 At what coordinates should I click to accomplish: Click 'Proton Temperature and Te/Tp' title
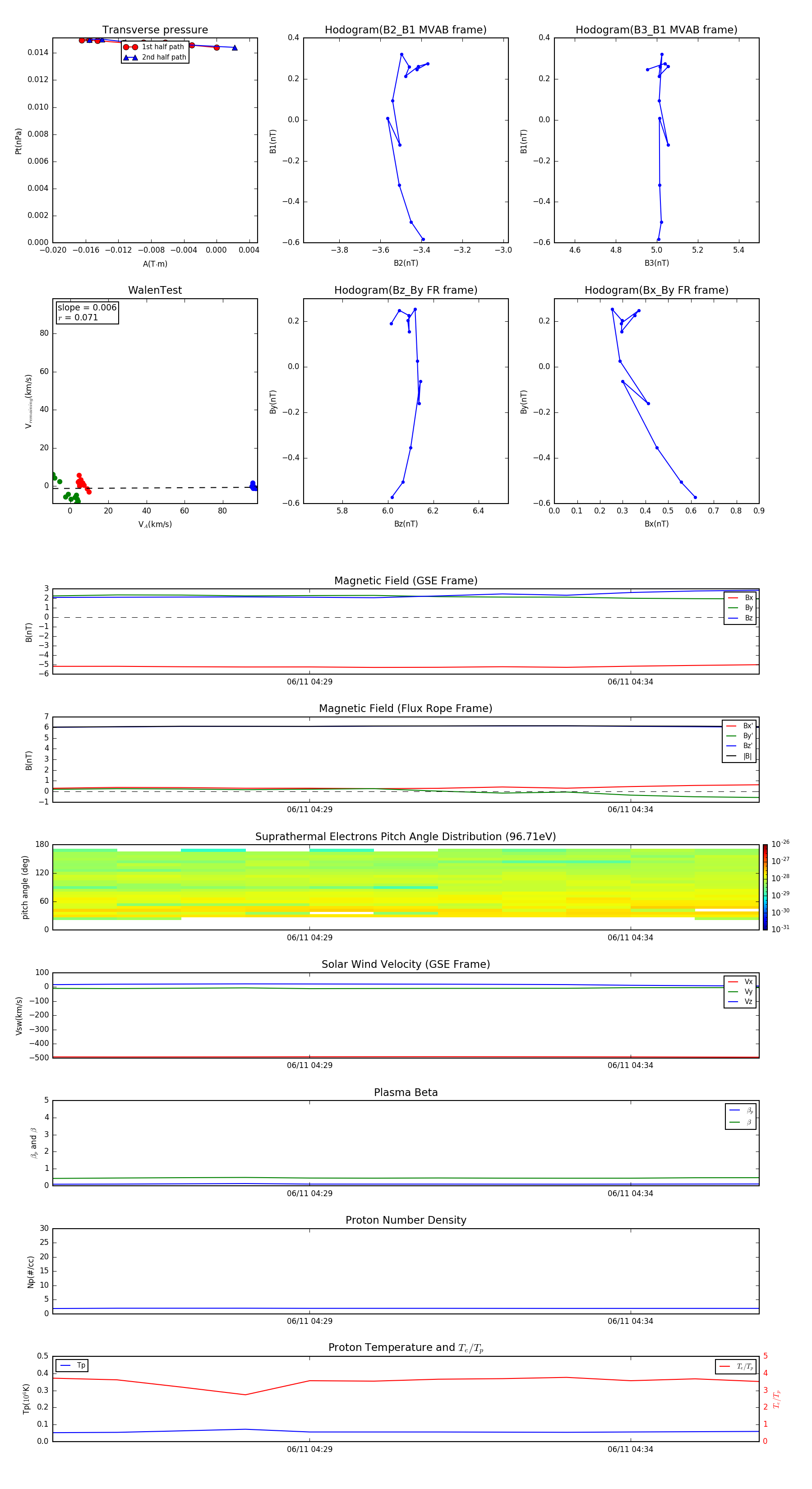click(406, 1348)
